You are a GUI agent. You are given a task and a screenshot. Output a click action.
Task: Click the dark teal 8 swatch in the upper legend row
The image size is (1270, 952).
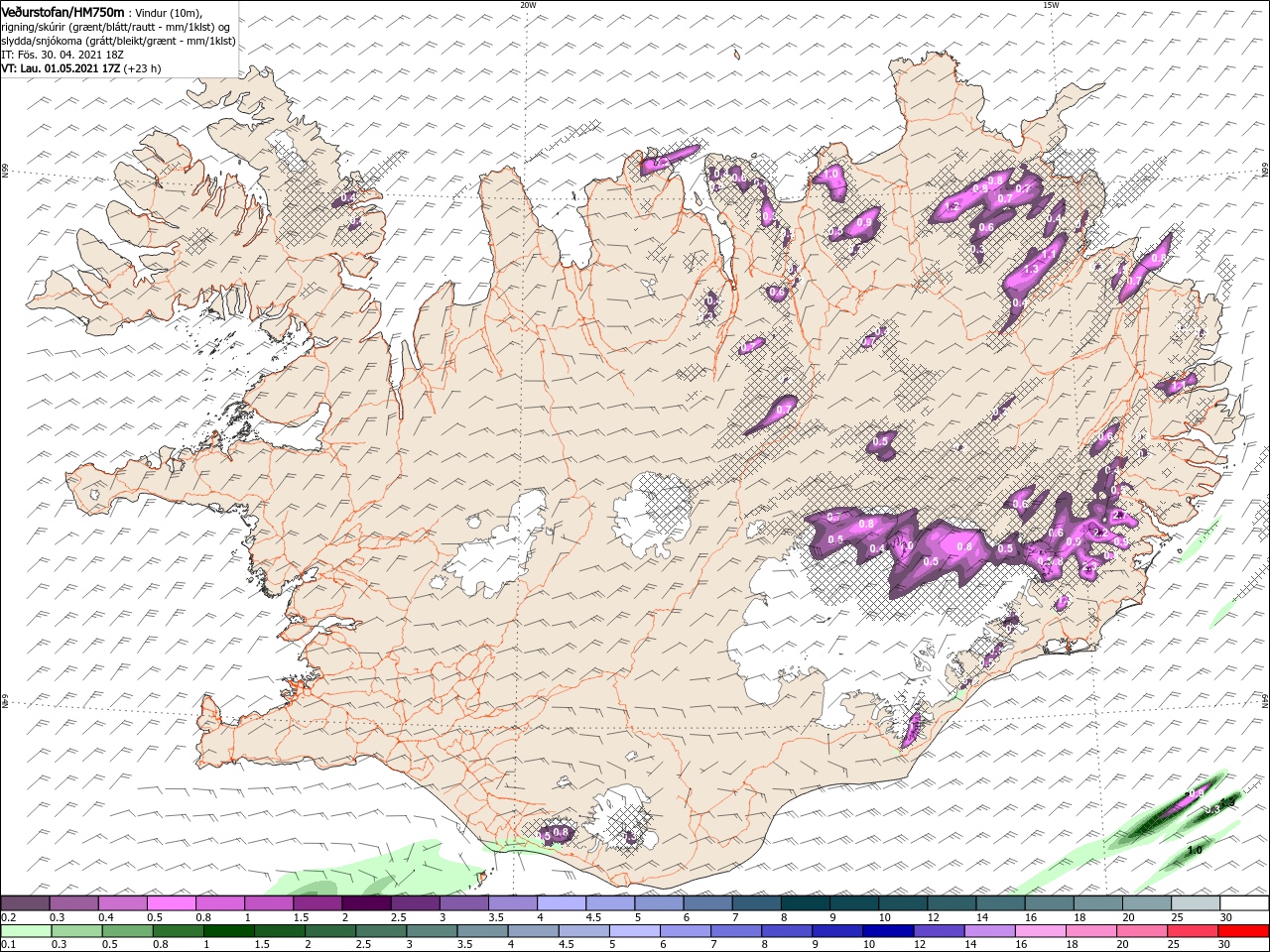point(806,903)
